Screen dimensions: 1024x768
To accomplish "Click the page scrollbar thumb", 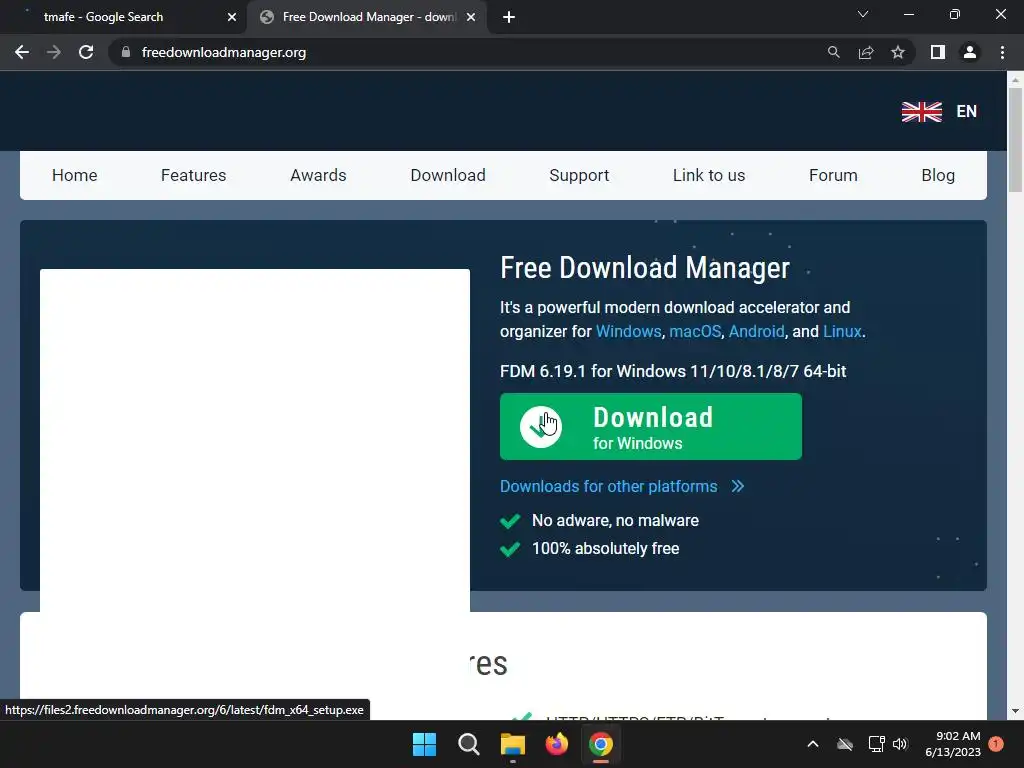I will pyautogui.click(x=1015, y=140).
